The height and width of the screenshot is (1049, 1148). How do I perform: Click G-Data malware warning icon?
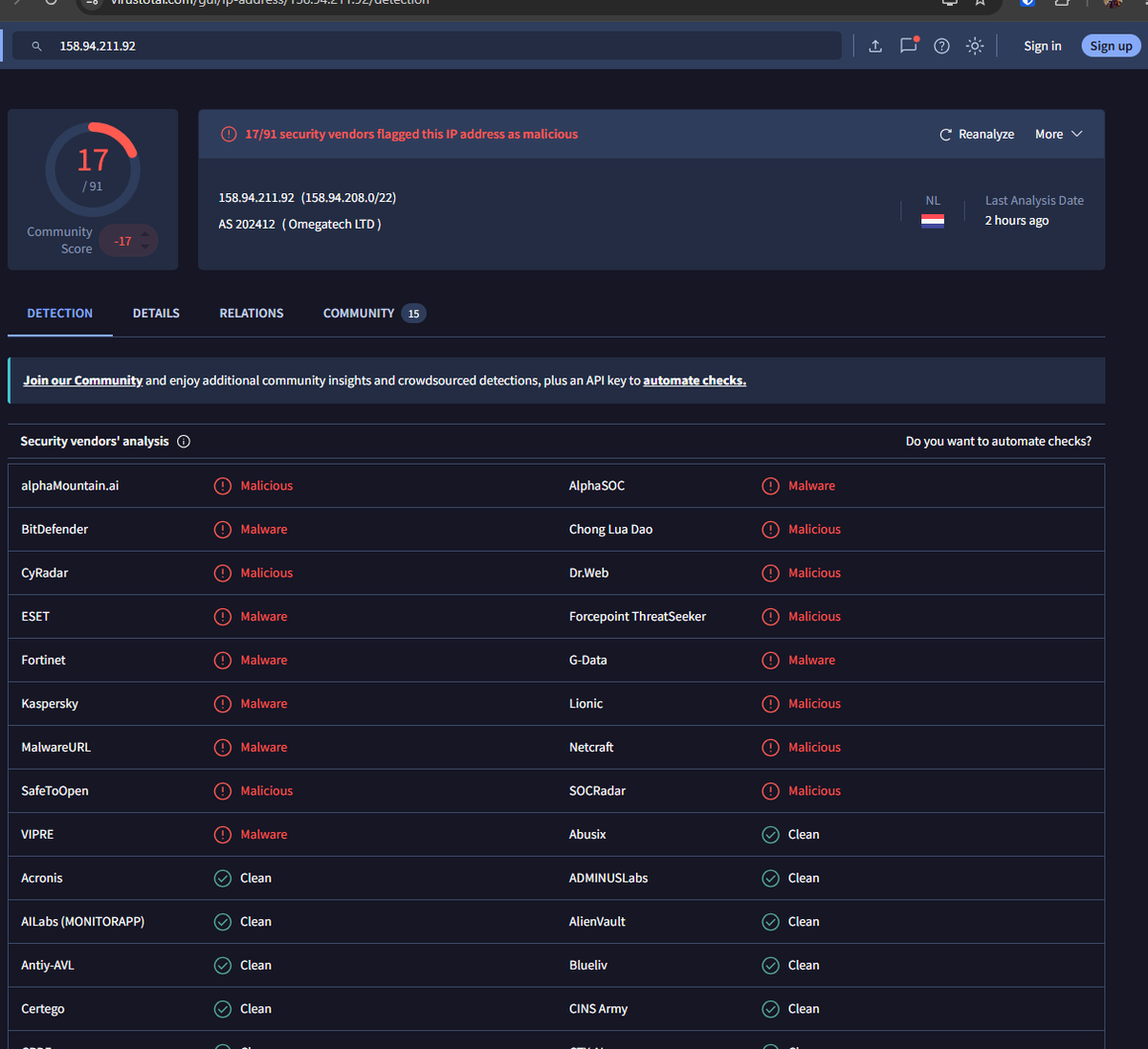click(770, 660)
